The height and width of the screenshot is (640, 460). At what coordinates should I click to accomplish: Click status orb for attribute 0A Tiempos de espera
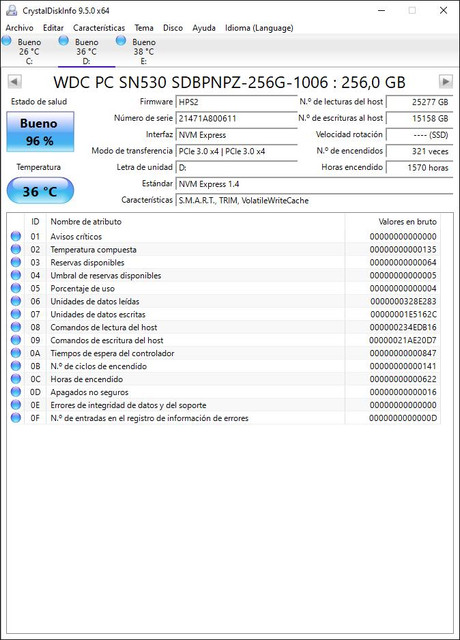pyautogui.click(x=16, y=353)
